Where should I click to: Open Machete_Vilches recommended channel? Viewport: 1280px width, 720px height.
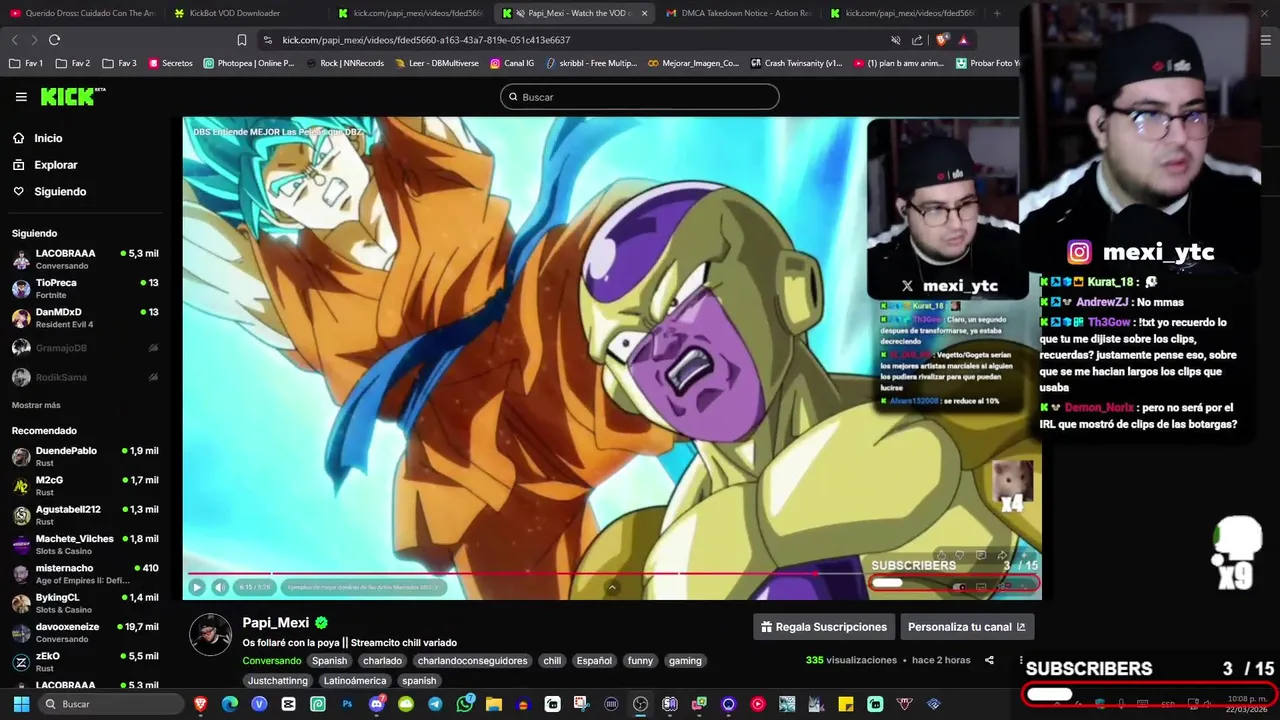point(85,544)
